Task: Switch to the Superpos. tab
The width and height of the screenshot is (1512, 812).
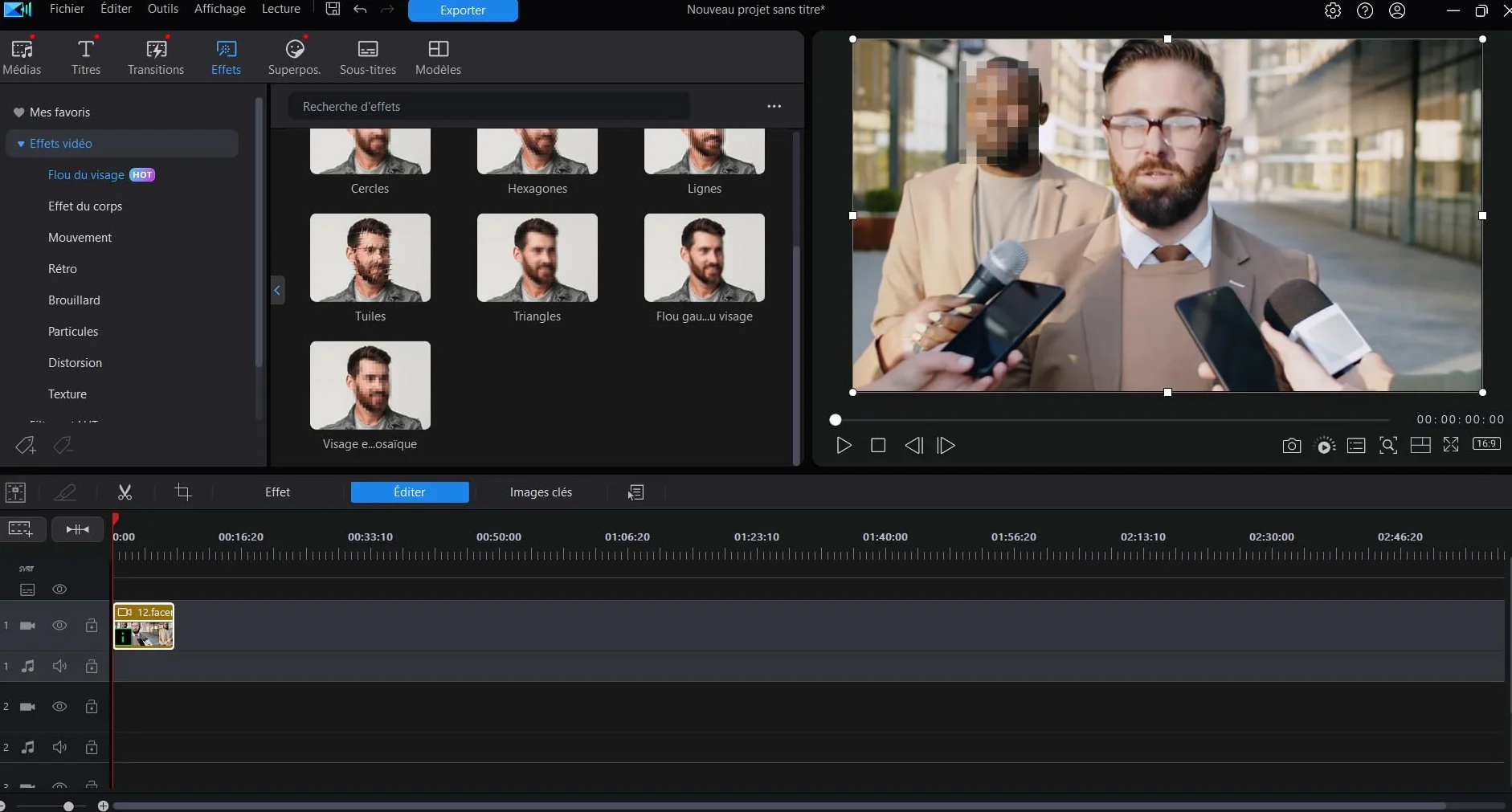Action: (294, 57)
